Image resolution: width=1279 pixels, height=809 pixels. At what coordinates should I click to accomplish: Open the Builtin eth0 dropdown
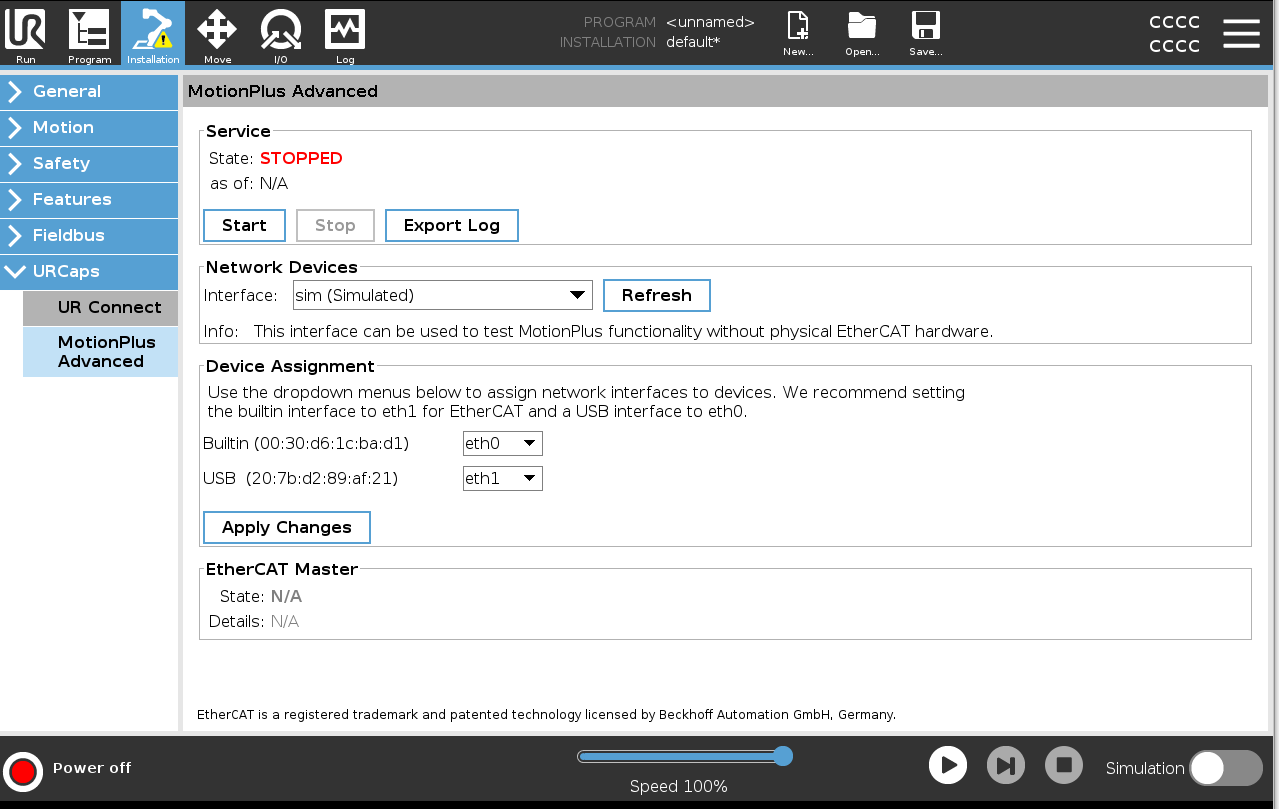(x=502, y=443)
